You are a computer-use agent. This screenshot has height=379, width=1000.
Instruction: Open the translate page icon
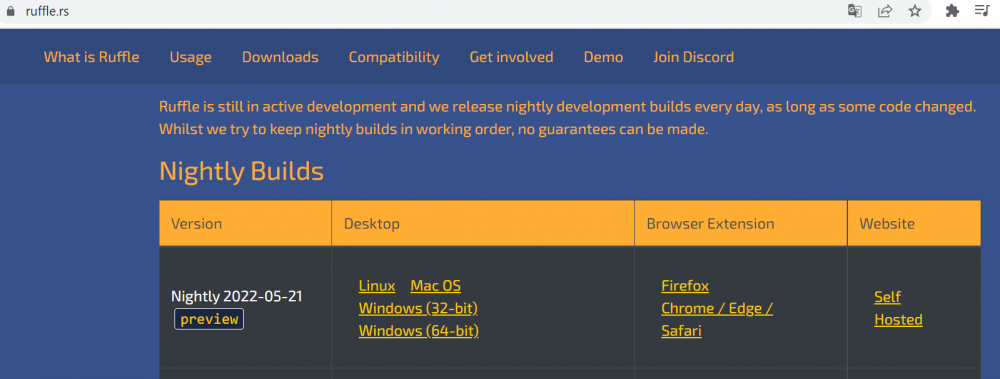click(x=855, y=11)
